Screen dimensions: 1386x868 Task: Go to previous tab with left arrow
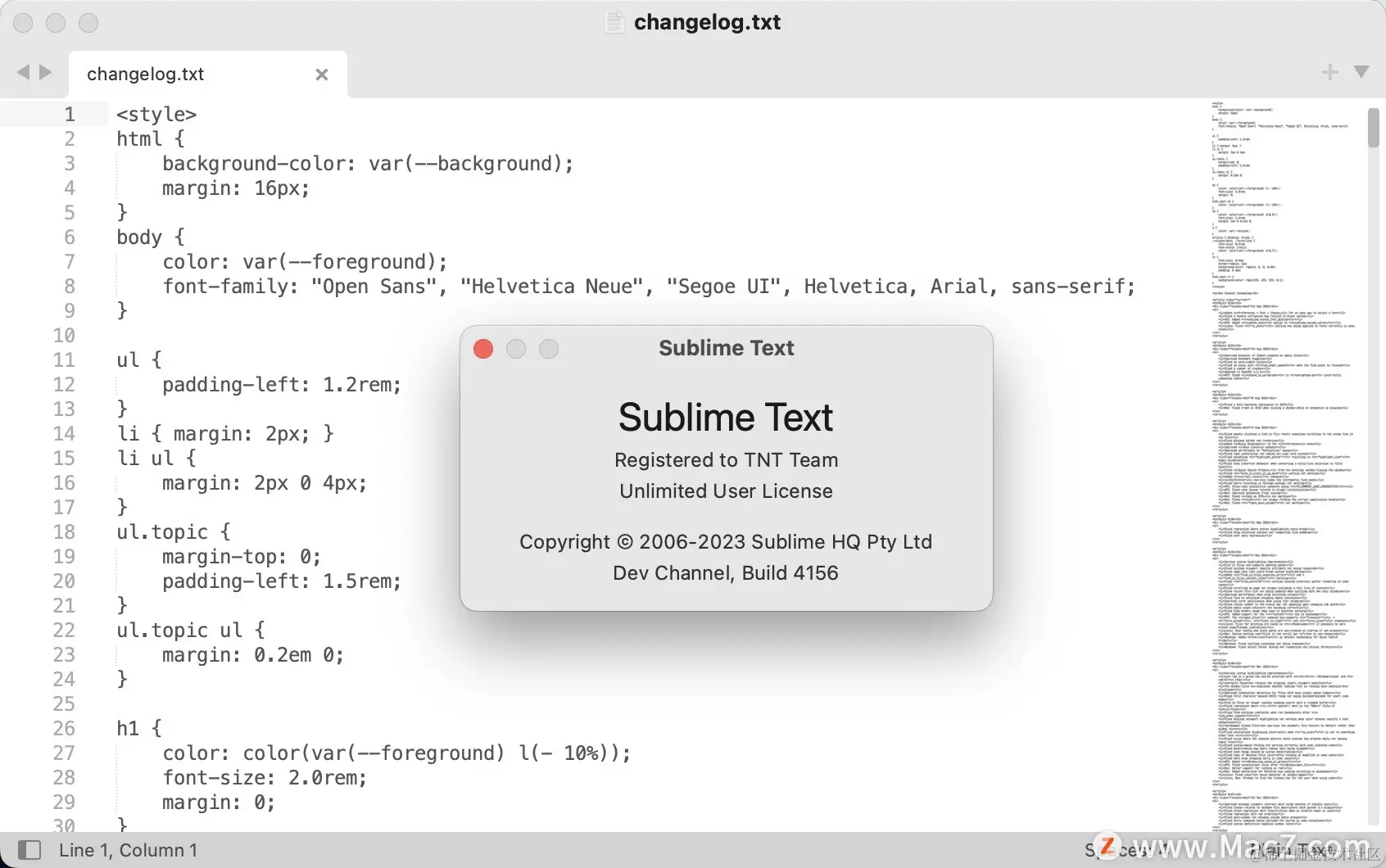coord(23,72)
